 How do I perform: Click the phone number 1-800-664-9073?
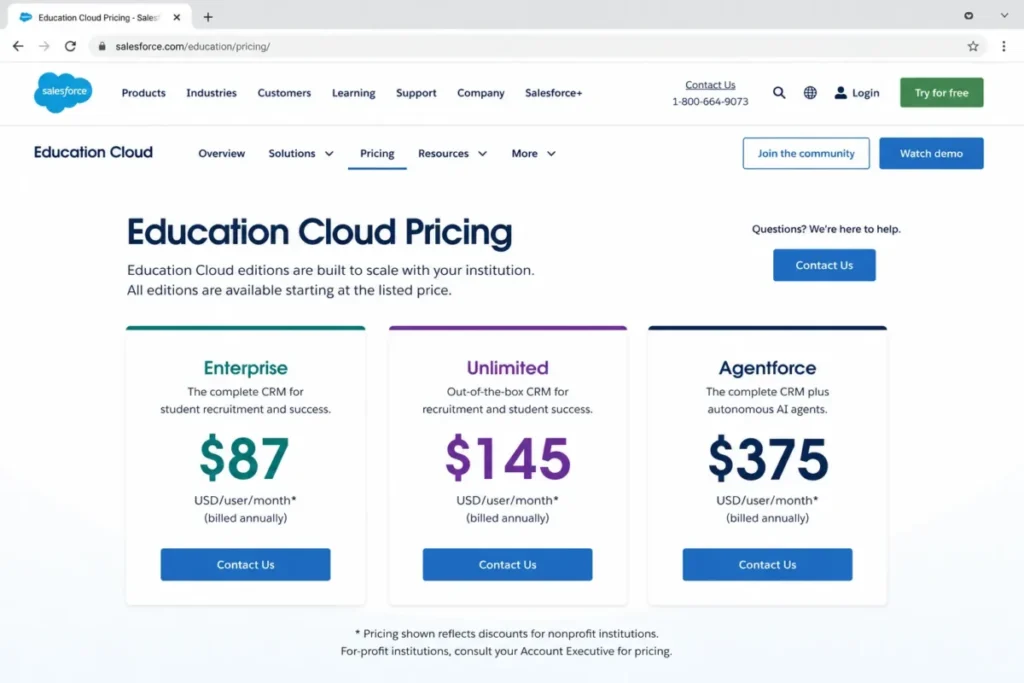pos(711,102)
